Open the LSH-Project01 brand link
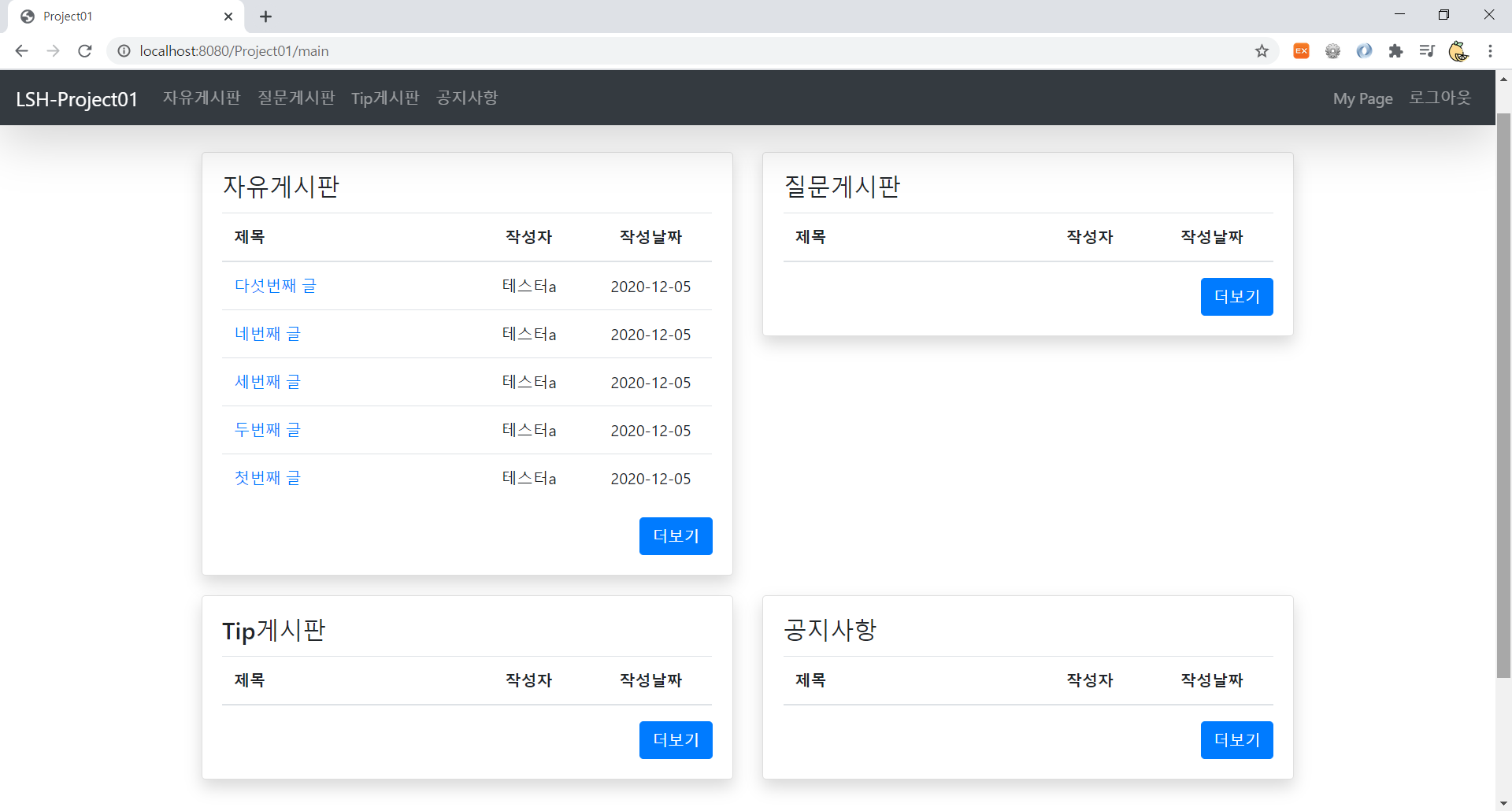 (77, 99)
